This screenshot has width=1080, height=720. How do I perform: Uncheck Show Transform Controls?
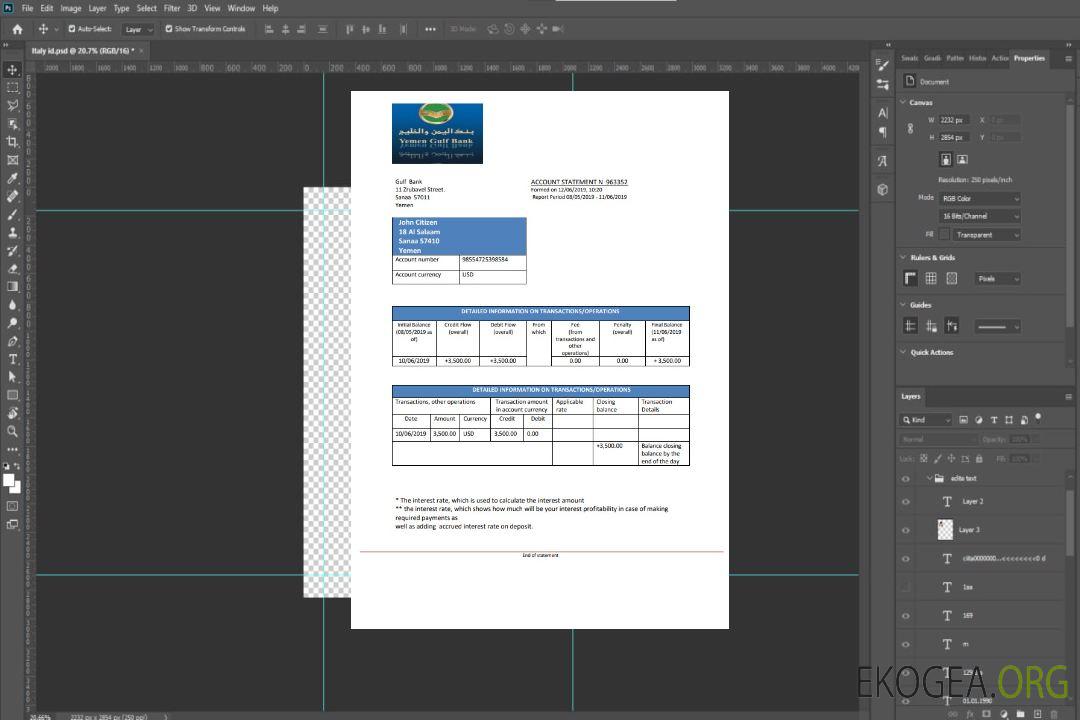pos(169,29)
